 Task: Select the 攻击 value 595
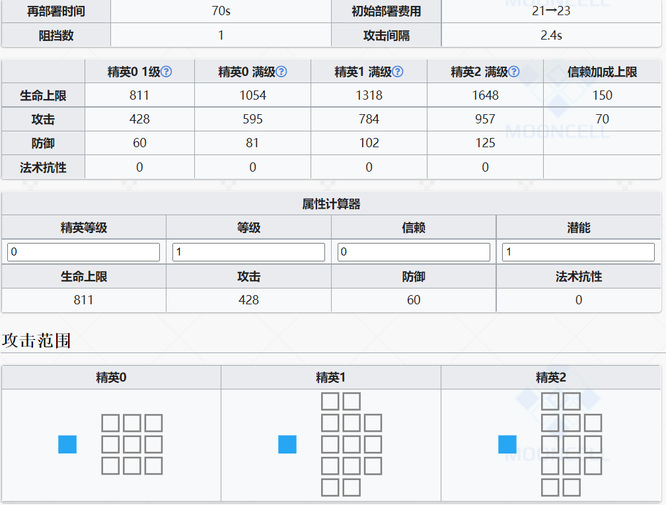[253, 119]
